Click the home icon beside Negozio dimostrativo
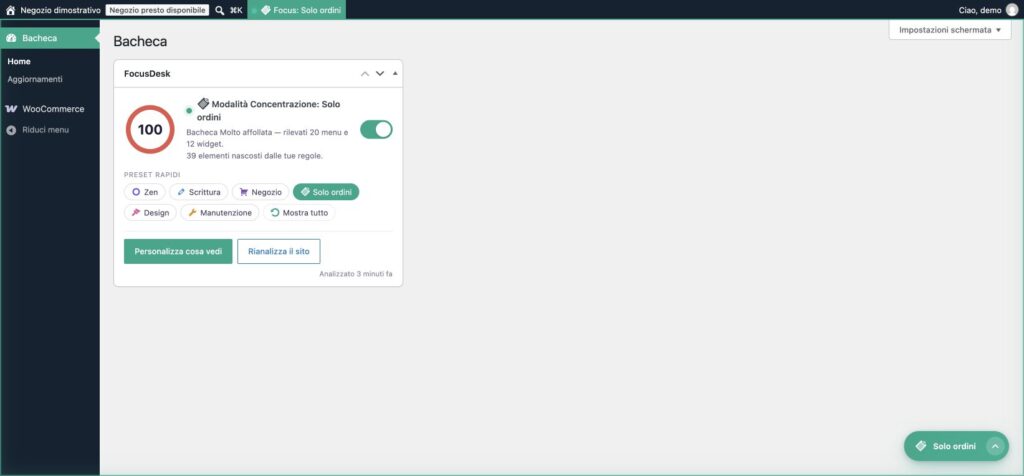Image resolution: width=1024 pixels, height=476 pixels. point(10,10)
